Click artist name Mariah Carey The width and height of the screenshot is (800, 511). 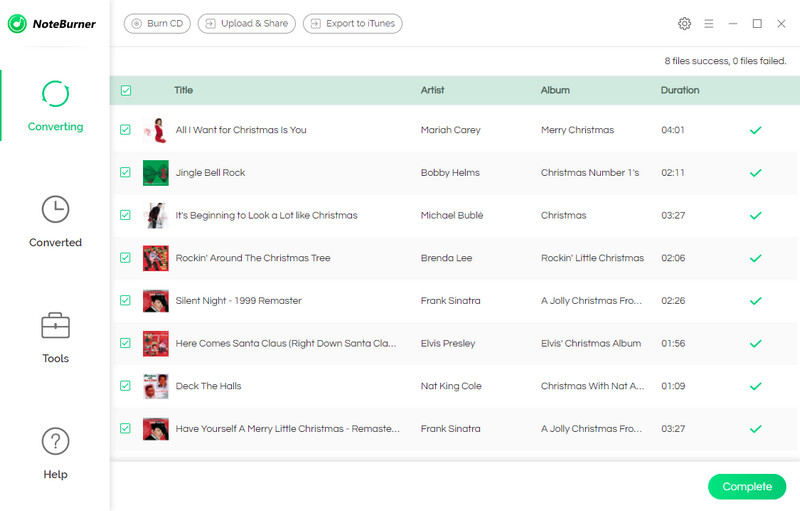pos(451,130)
